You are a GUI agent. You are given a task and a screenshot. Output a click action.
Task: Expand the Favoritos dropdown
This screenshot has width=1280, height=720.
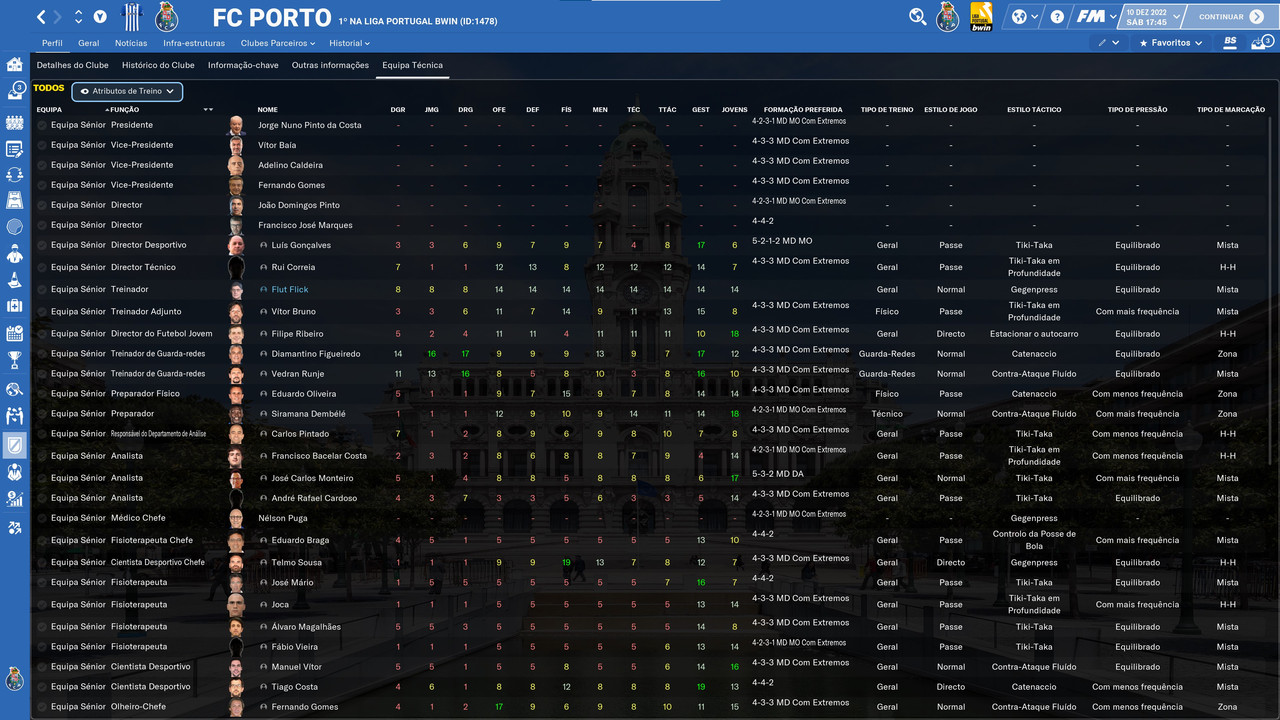[1171, 43]
